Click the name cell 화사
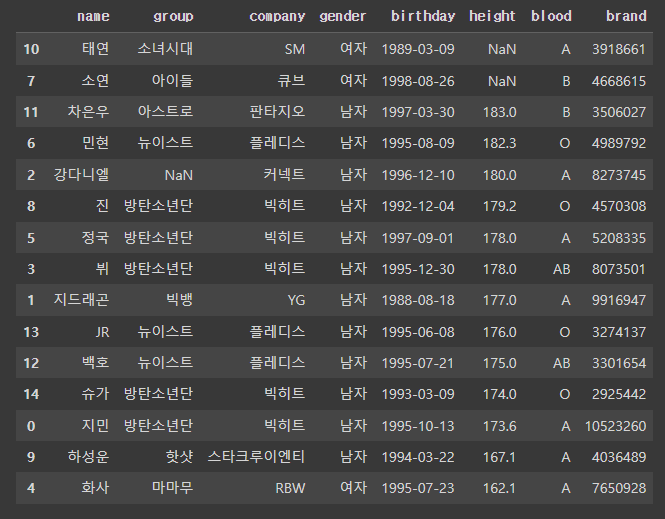 click(95, 488)
